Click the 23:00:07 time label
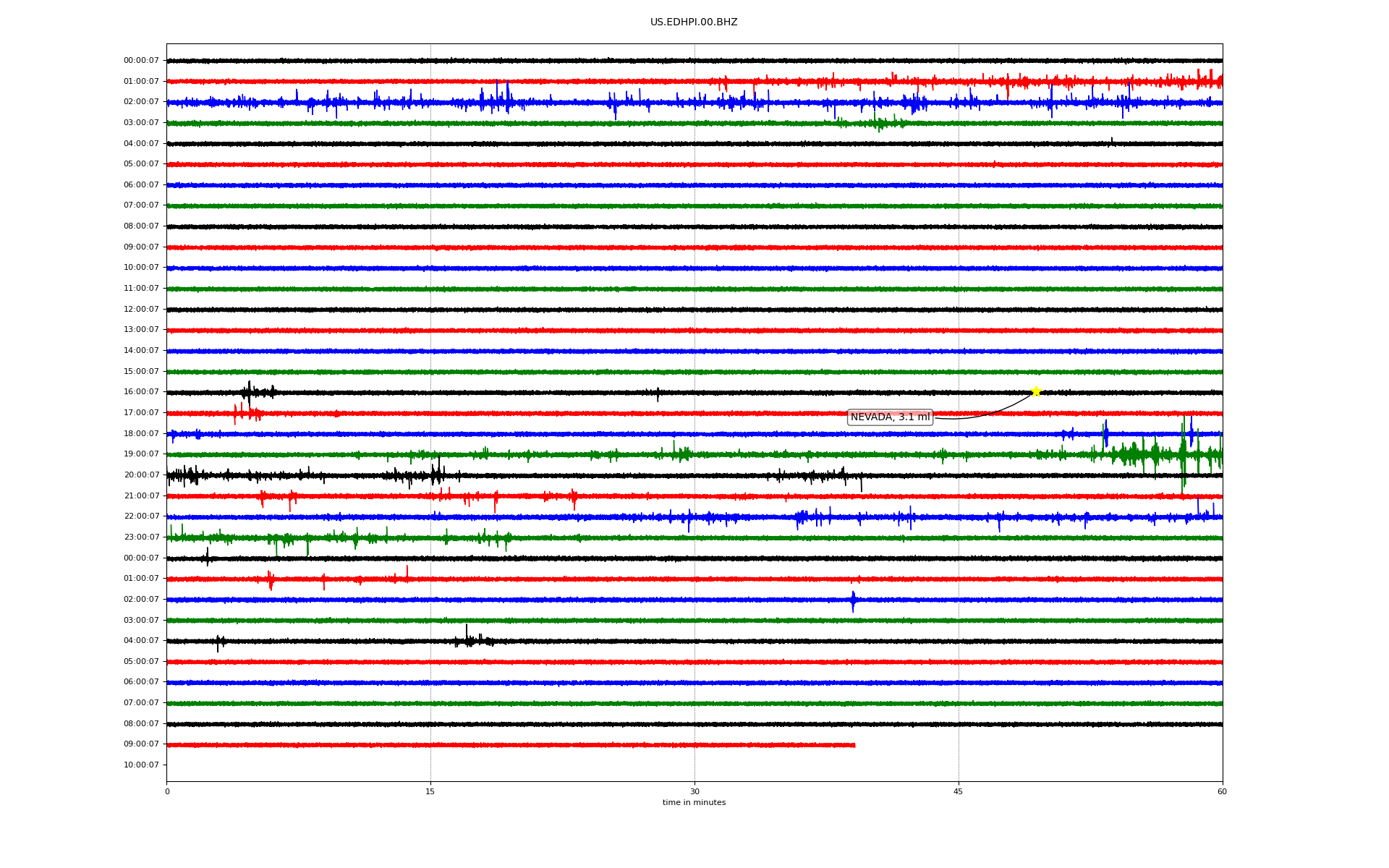Viewport: 1389px width, 868px height. pyautogui.click(x=141, y=537)
